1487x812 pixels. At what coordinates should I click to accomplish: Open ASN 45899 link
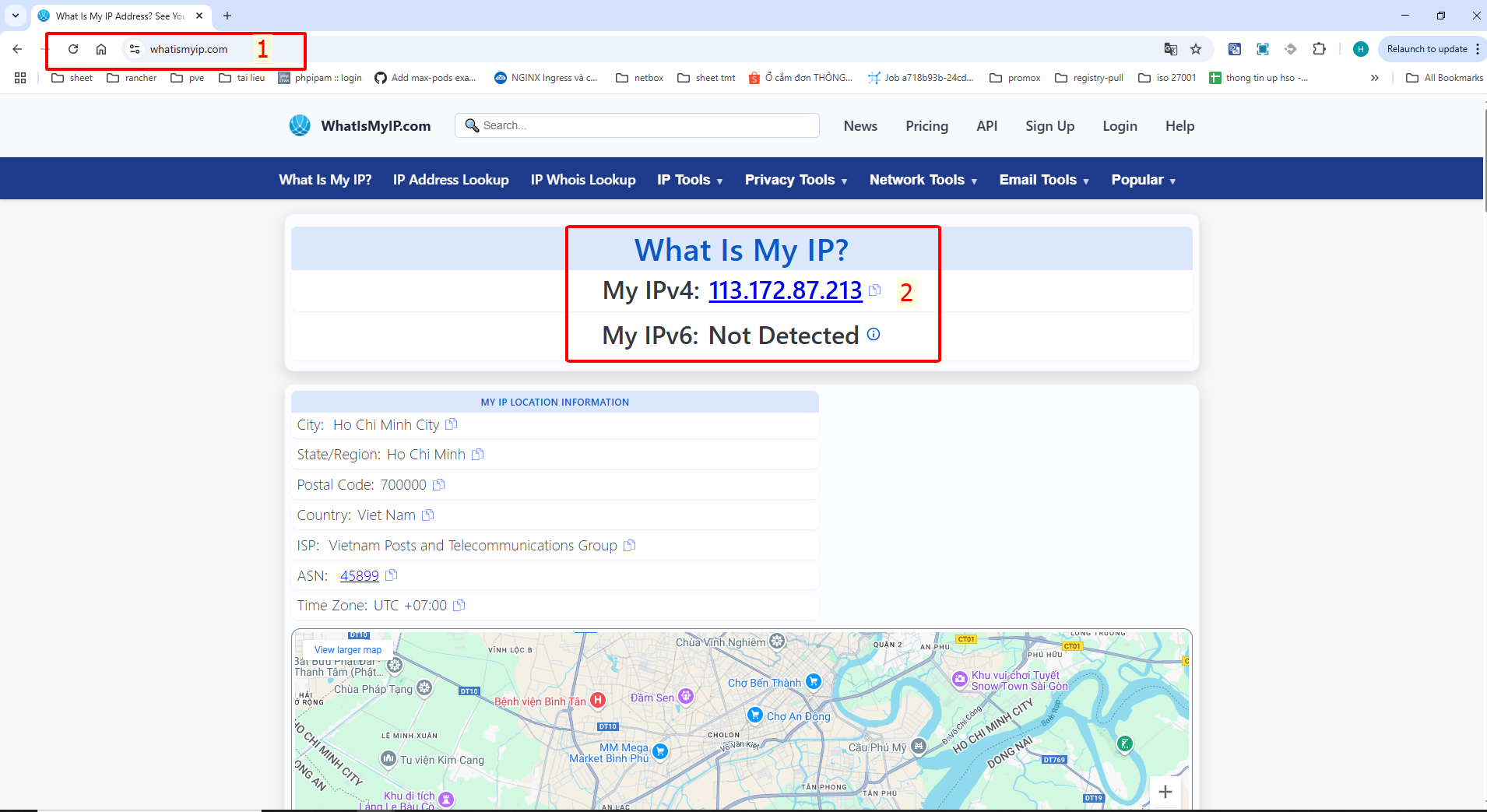[359, 575]
